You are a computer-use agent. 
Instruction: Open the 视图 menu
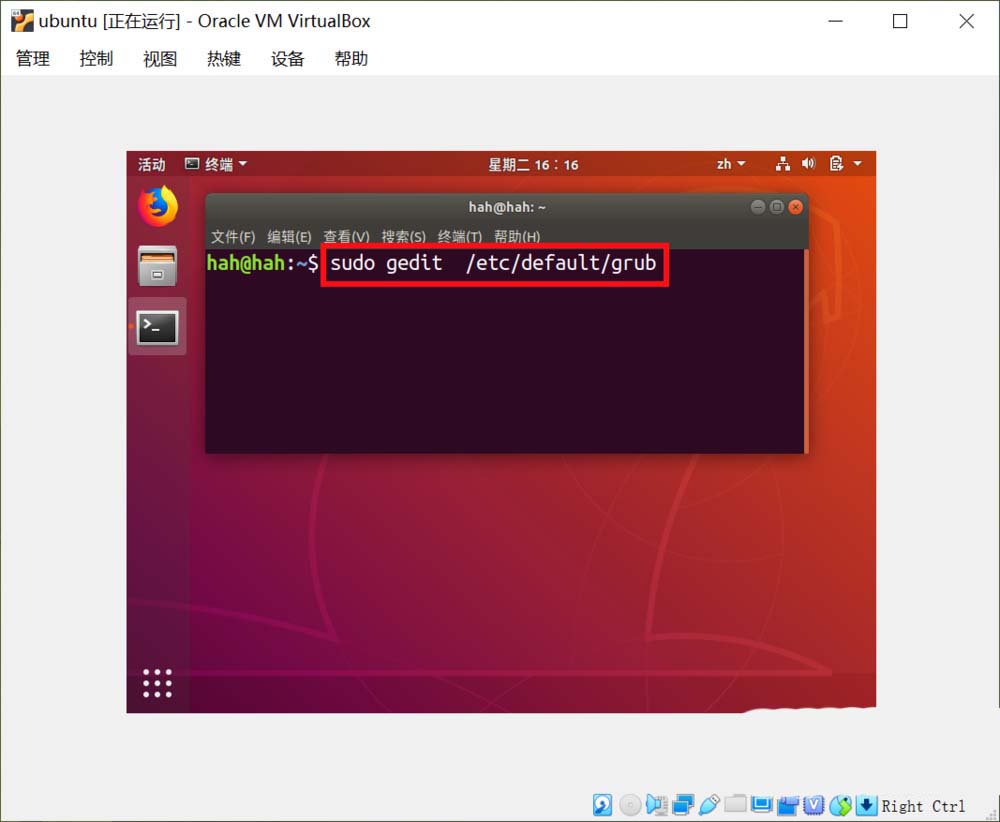pos(160,59)
